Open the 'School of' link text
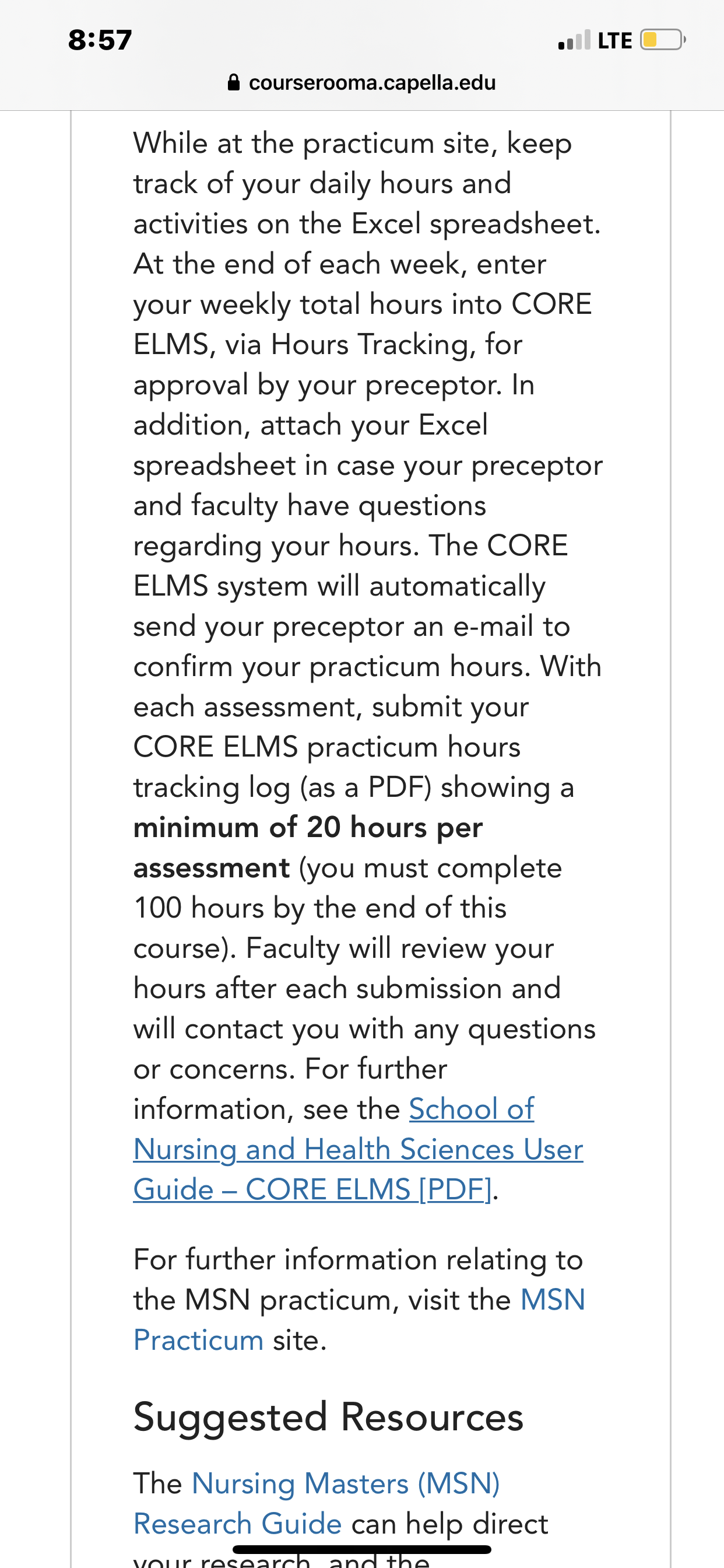This screenshot has height=1568, width=724. [472, 1109]
